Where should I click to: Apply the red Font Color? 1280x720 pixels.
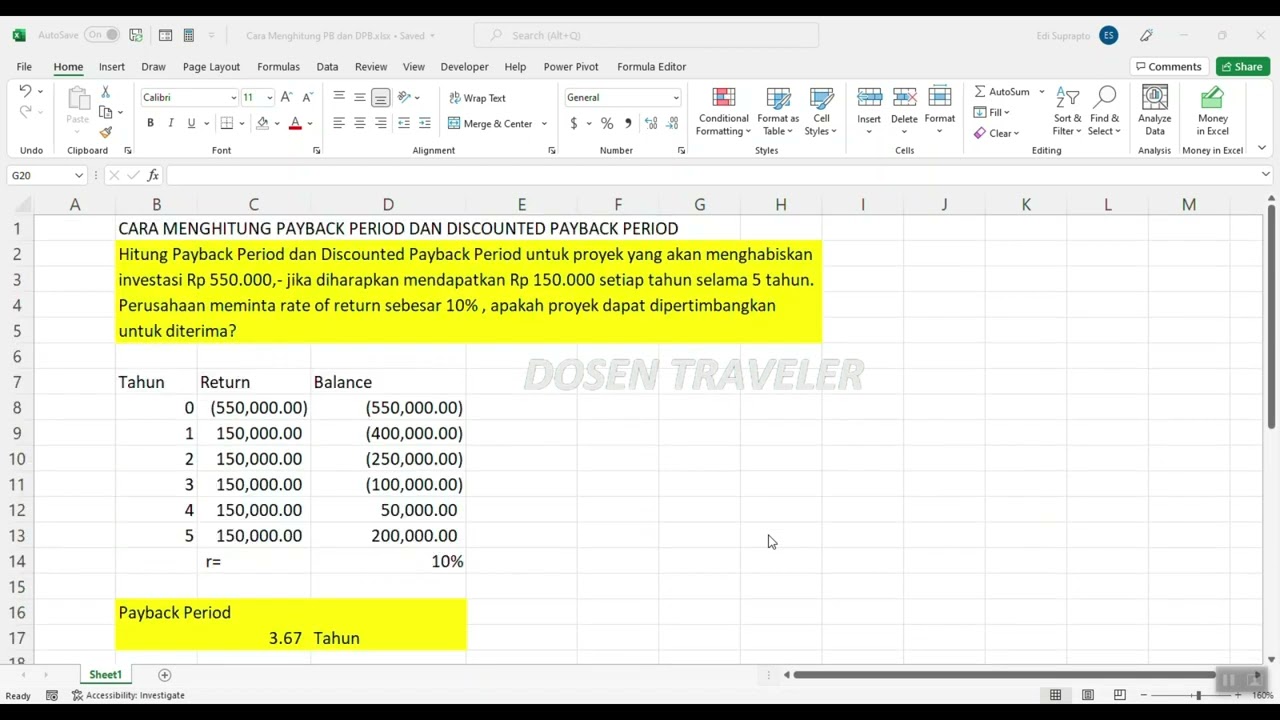pyautogui.click(x=295, y=123)
